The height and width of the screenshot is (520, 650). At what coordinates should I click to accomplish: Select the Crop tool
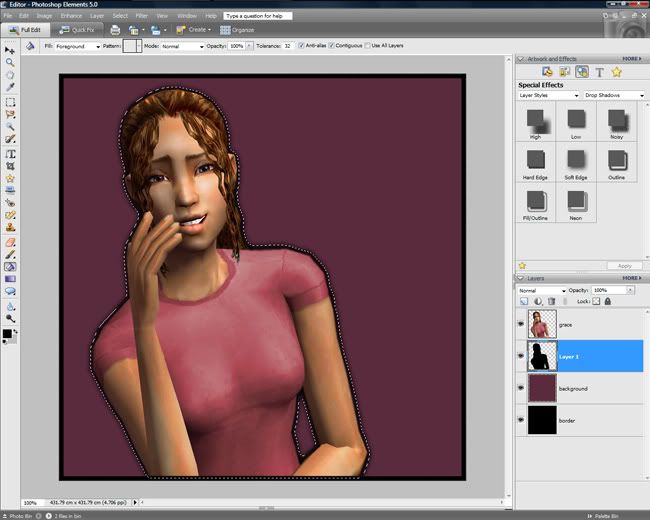(x=10, y=166)
